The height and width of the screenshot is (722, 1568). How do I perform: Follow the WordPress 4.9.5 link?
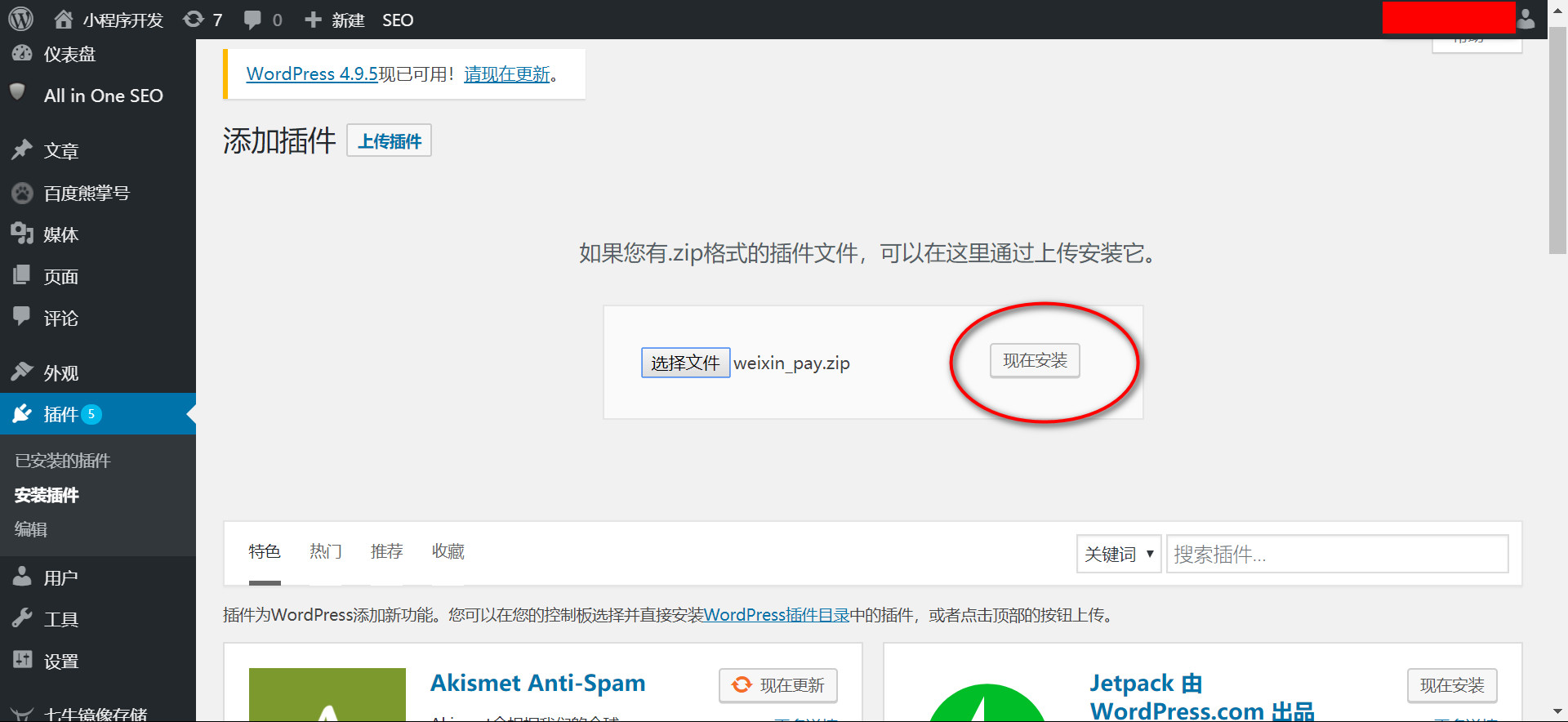coord(312,74)
